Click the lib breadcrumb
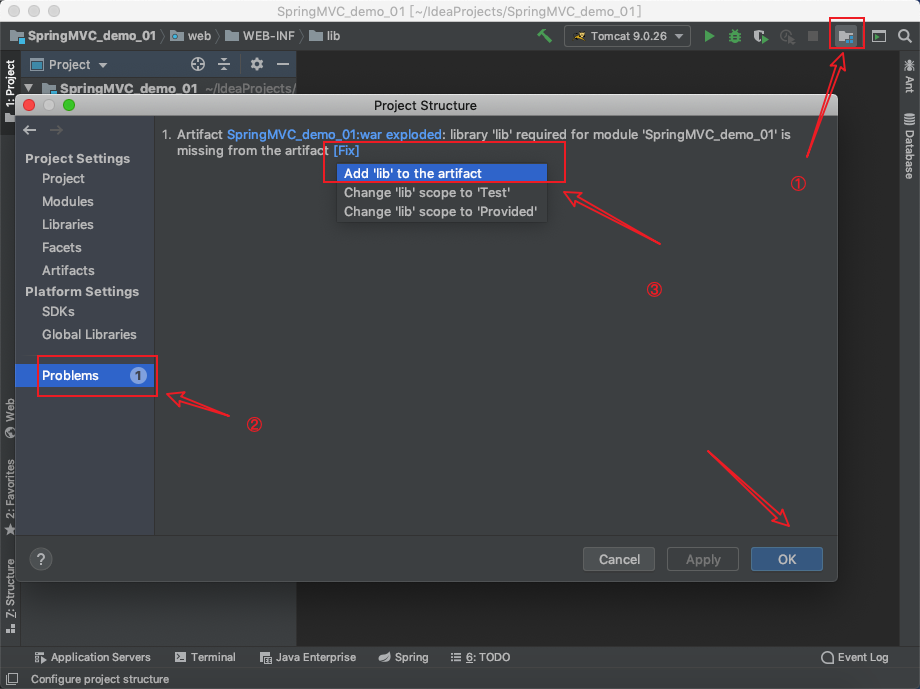 [325, 36]
